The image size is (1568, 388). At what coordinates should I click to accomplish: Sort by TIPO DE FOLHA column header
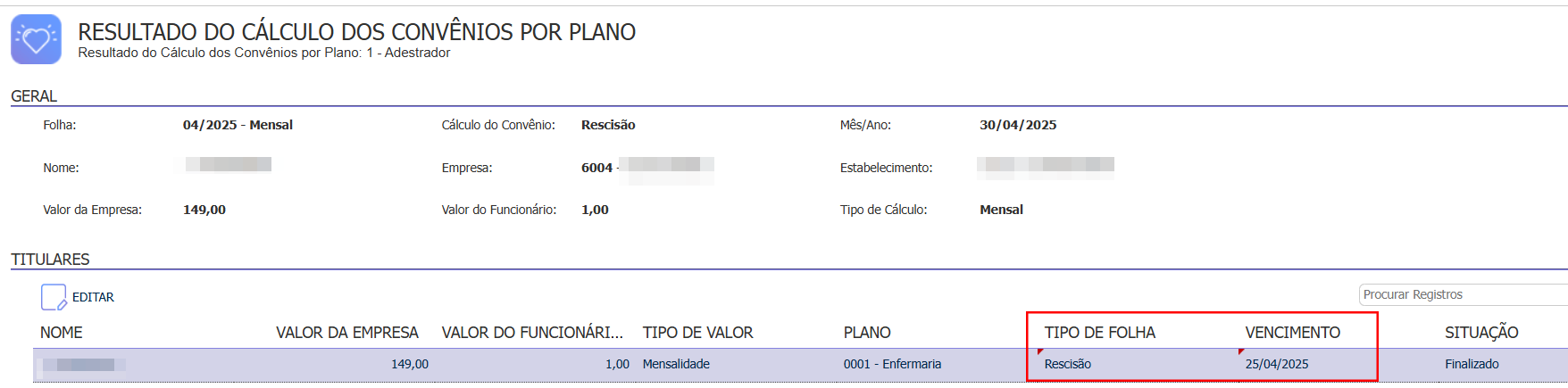[x=1100, y=333]
